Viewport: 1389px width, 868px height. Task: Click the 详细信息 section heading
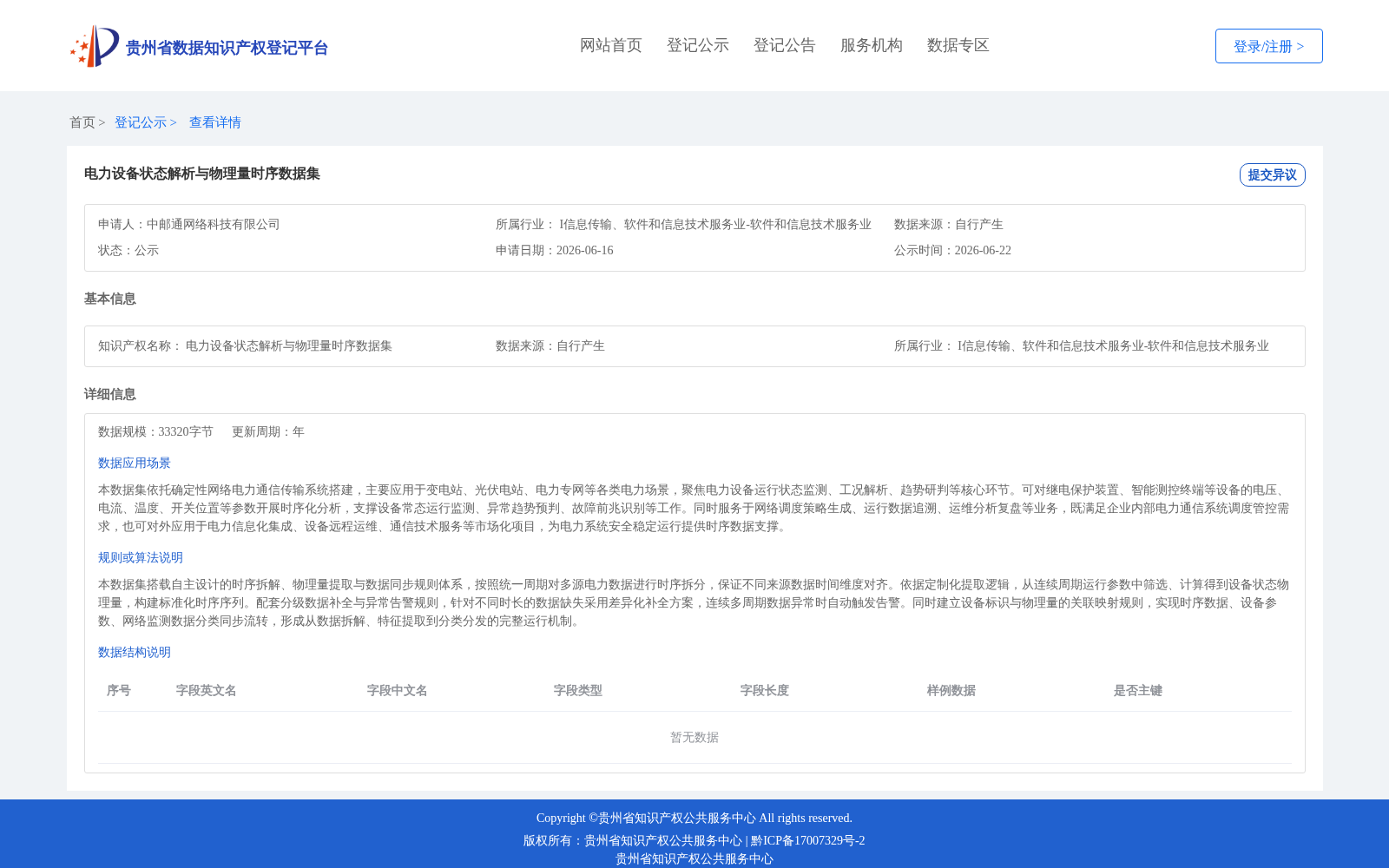point(110,394)
